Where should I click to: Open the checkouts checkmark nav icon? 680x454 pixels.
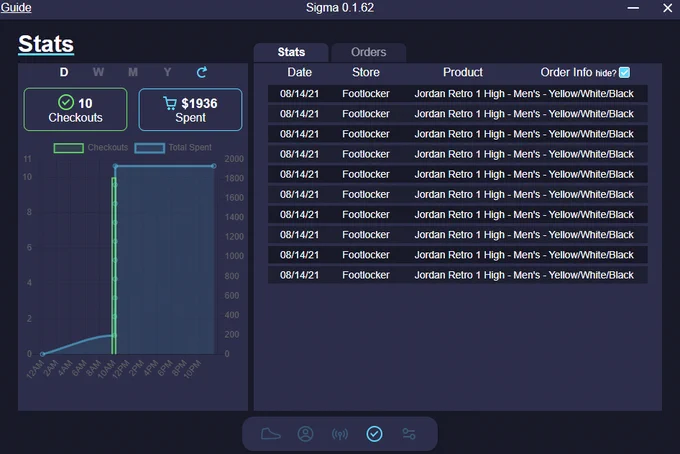point(374,434)
